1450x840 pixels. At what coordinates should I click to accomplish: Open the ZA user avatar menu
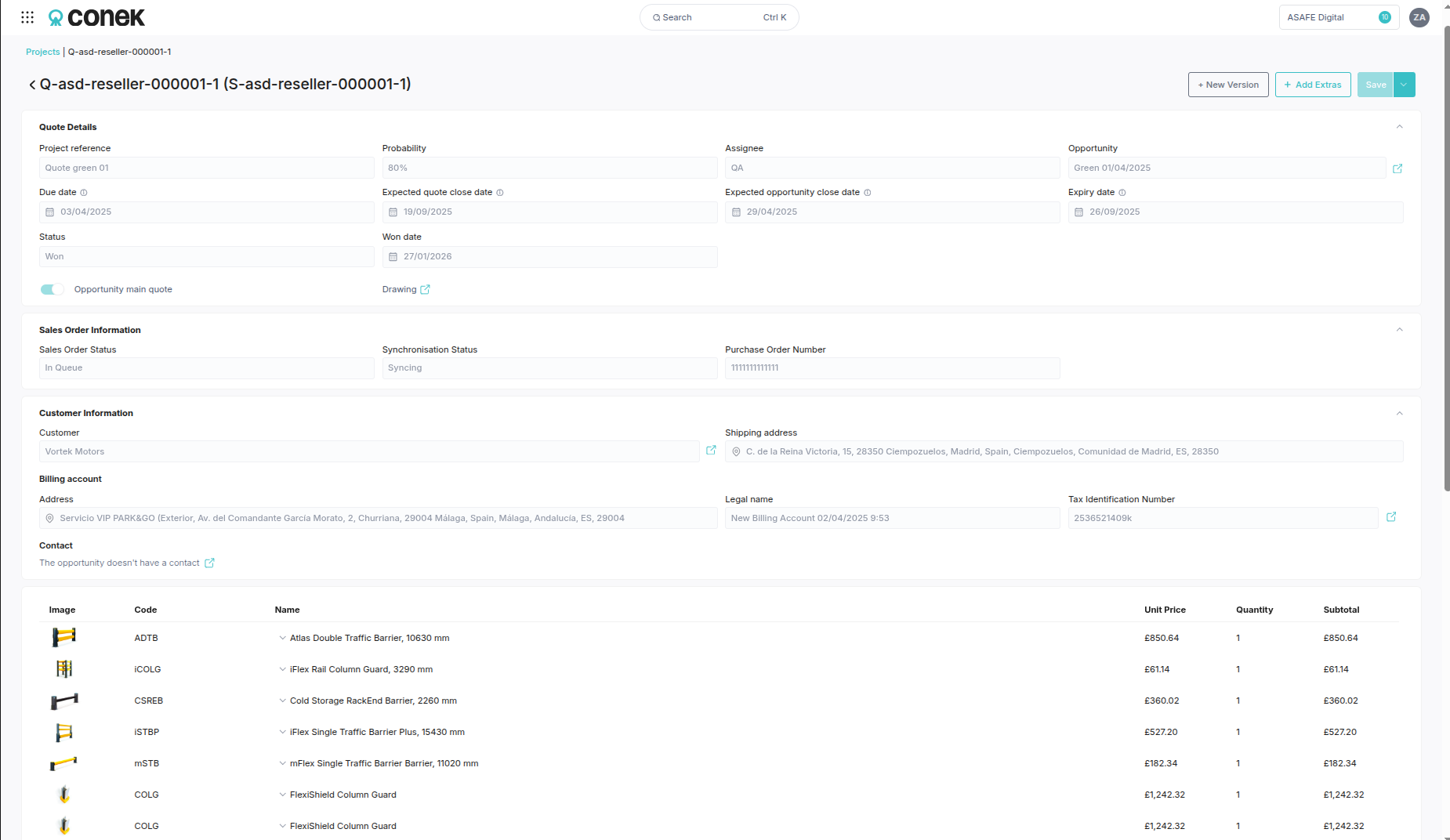pyautogui.click(x=1419, y=17)
